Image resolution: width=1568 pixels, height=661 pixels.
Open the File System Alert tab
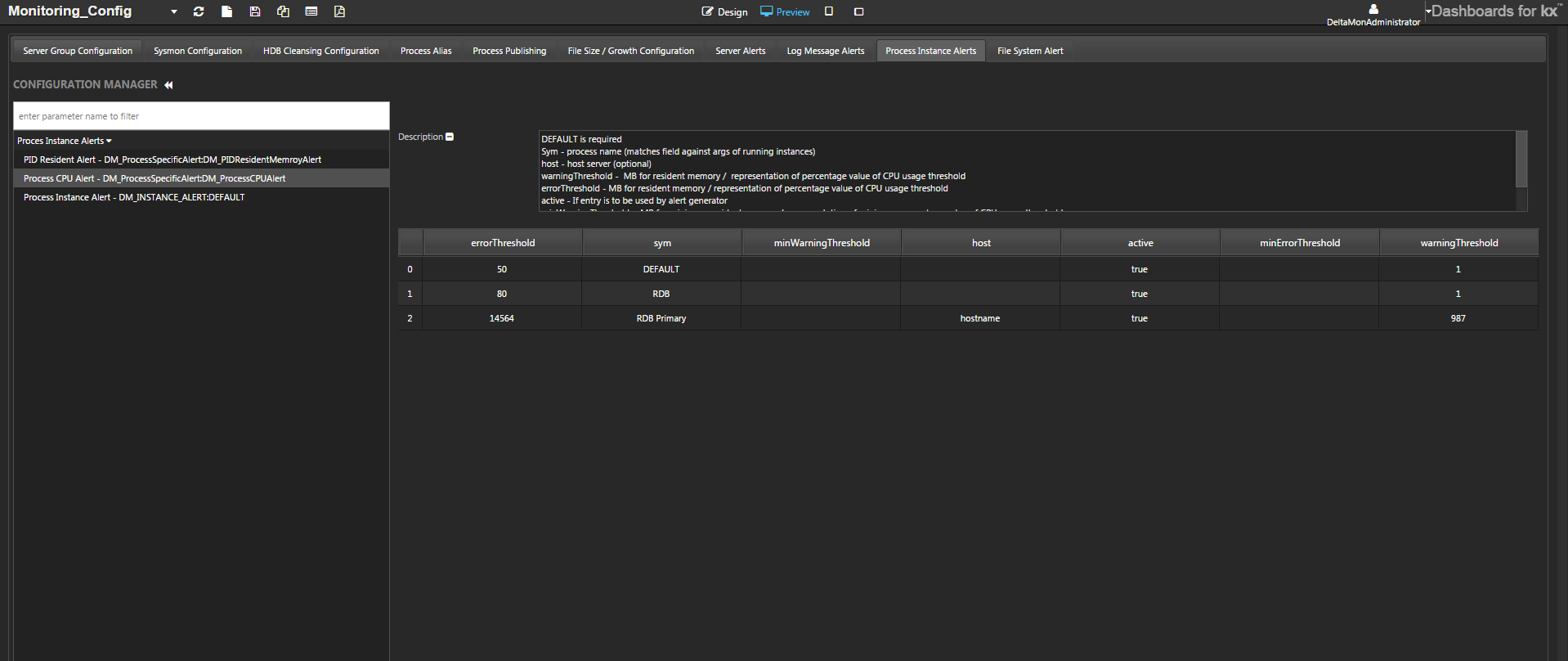pos(1030,51)
